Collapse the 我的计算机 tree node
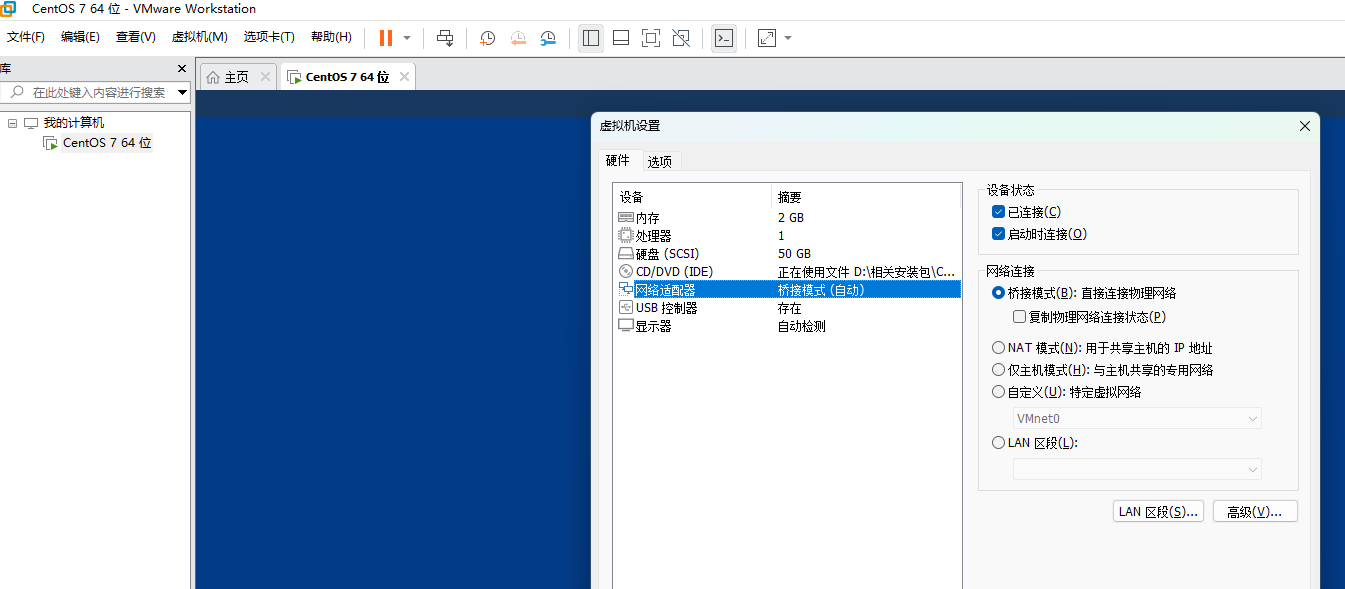This screenshot has height=589, width=1345. pyautogui.click(x=13, y=123)
